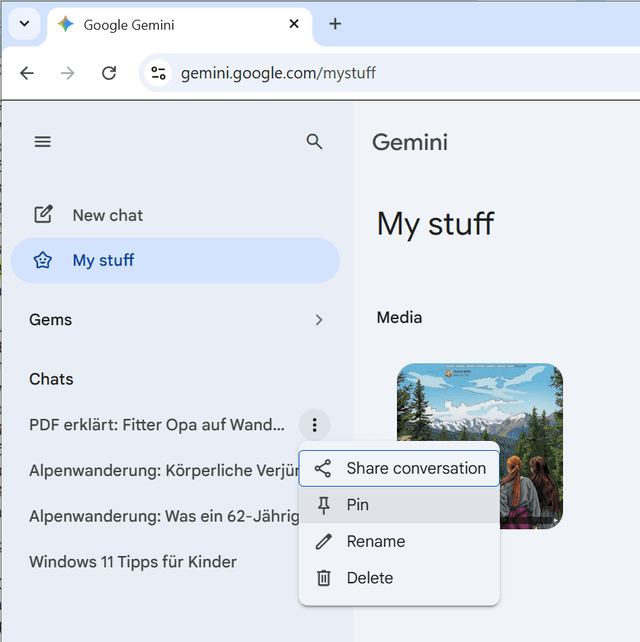The width and height of the screenshot is (640, 642).
Task: Open the mountain hikers media thumbnail
Action: [x=479, y=446]
